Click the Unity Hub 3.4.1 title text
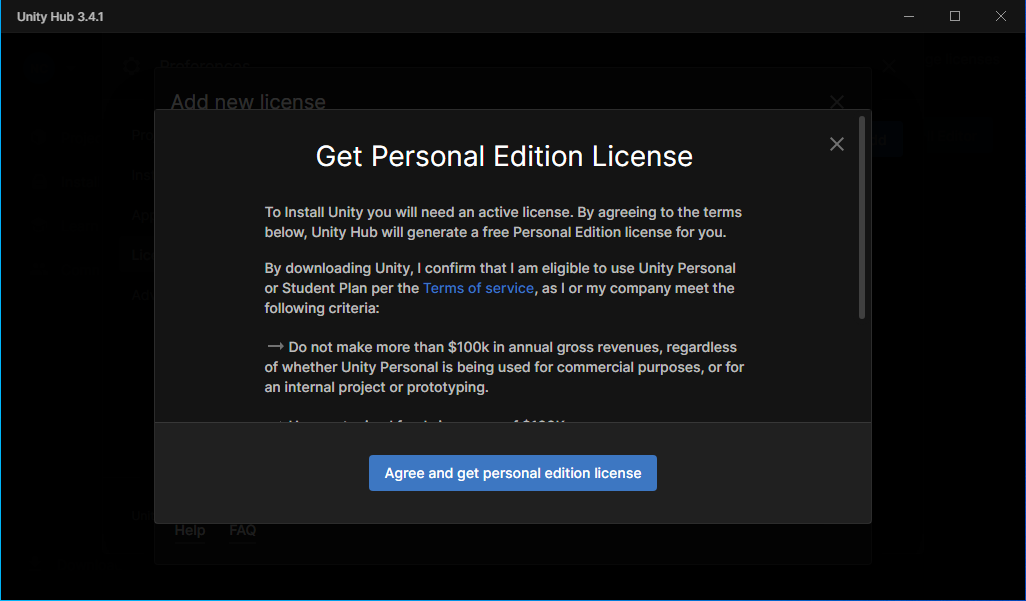This screenshot has width=1026, height=601. coord(60,17)
